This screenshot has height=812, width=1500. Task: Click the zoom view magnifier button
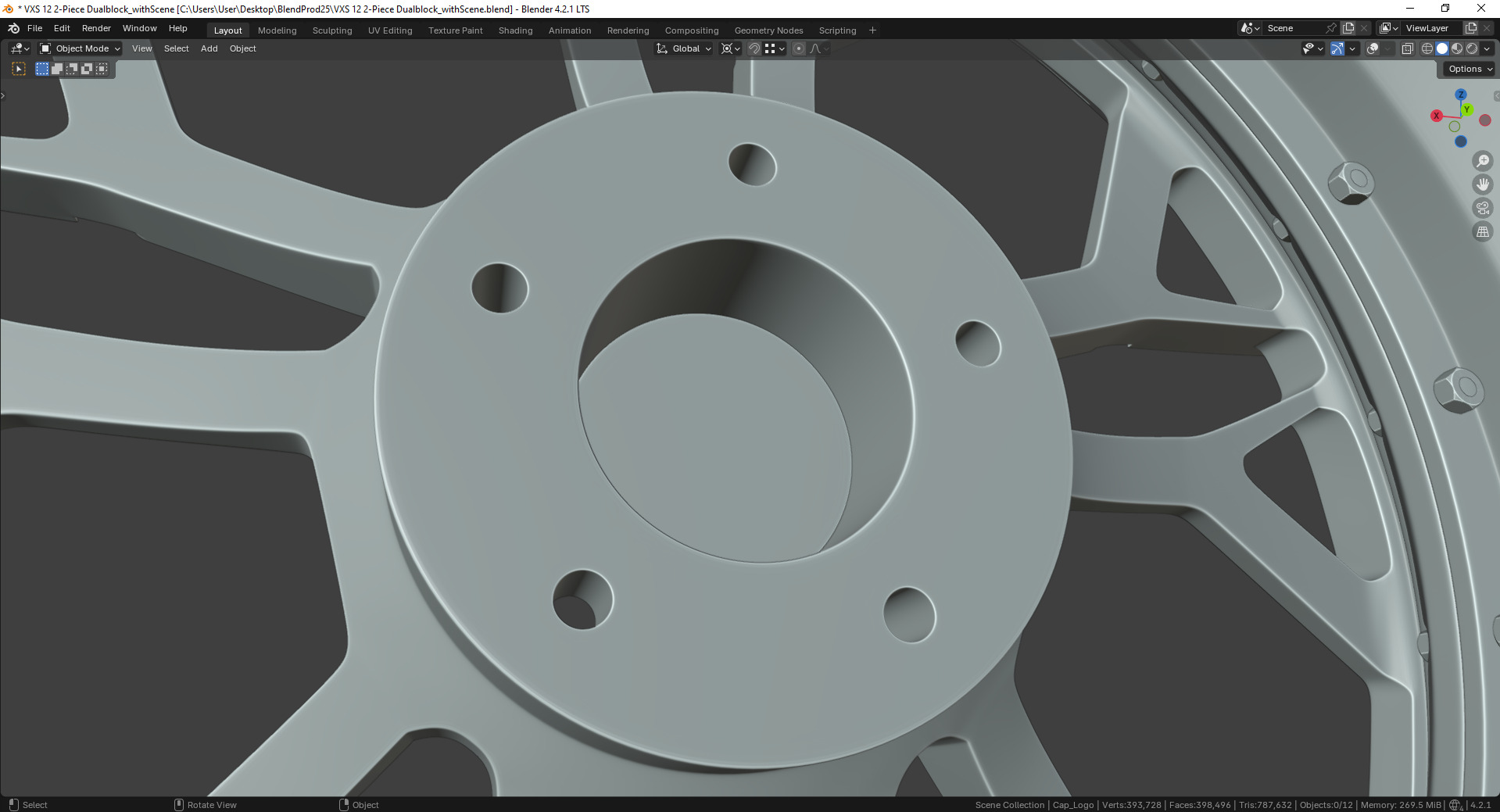tap(1483, 161)
